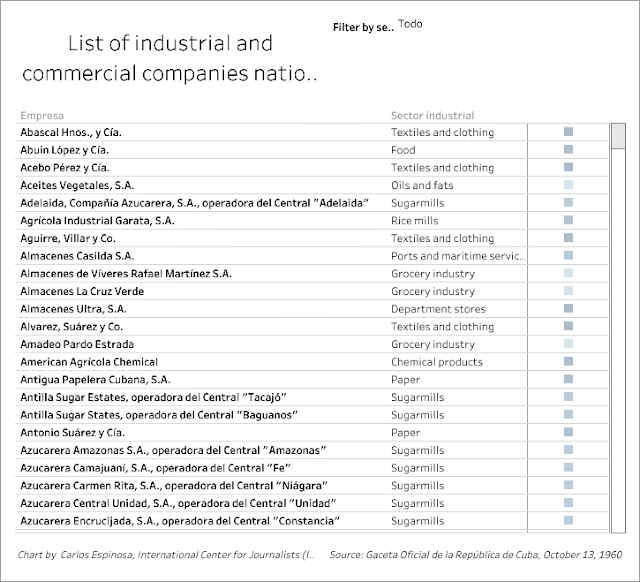The image size is (640, 582).
Task: Click Aceites Vegetales, S.A. company name
Action: tap(77, 185)
